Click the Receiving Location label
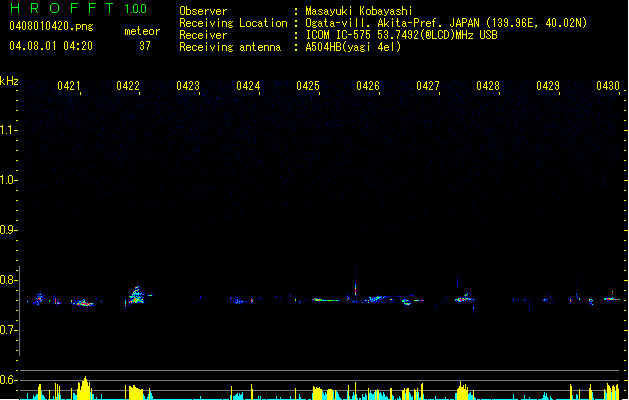Screen dimensions: 629x400 pyautogui.click(x=233, y=23)
